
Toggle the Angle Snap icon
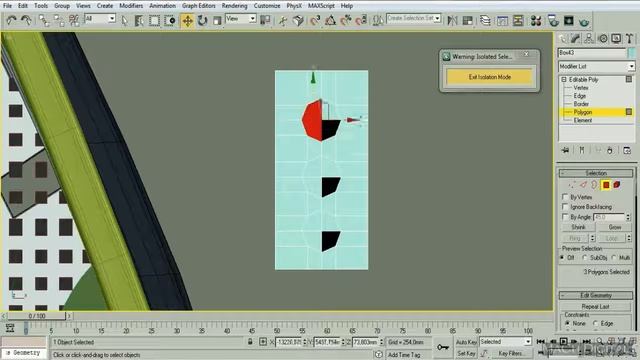coord(330,20)
